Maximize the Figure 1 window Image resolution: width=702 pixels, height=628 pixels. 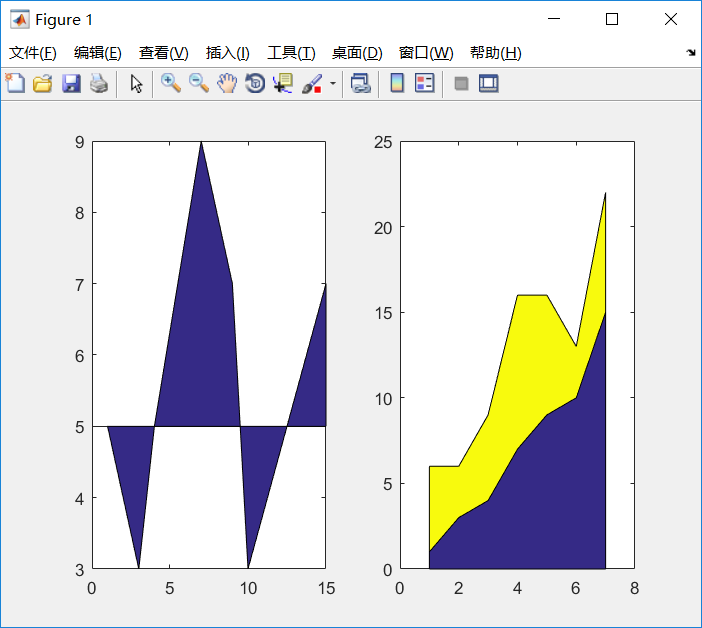coord(612,19)
